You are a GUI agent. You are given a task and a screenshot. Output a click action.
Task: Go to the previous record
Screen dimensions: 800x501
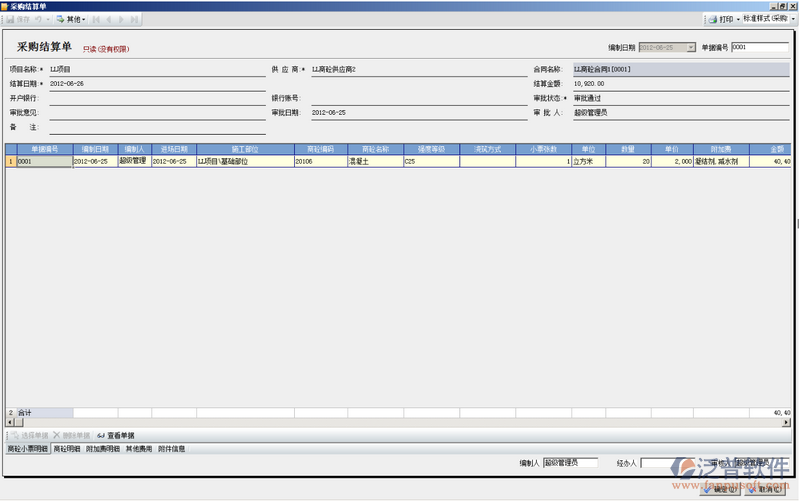[x=109, y=19]
